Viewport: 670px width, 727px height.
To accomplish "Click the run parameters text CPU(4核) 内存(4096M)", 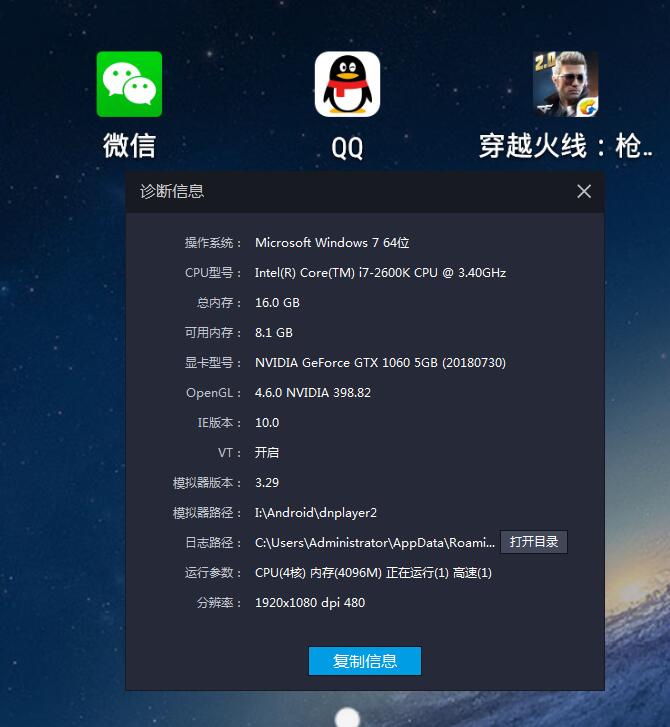I will [318, 573].
